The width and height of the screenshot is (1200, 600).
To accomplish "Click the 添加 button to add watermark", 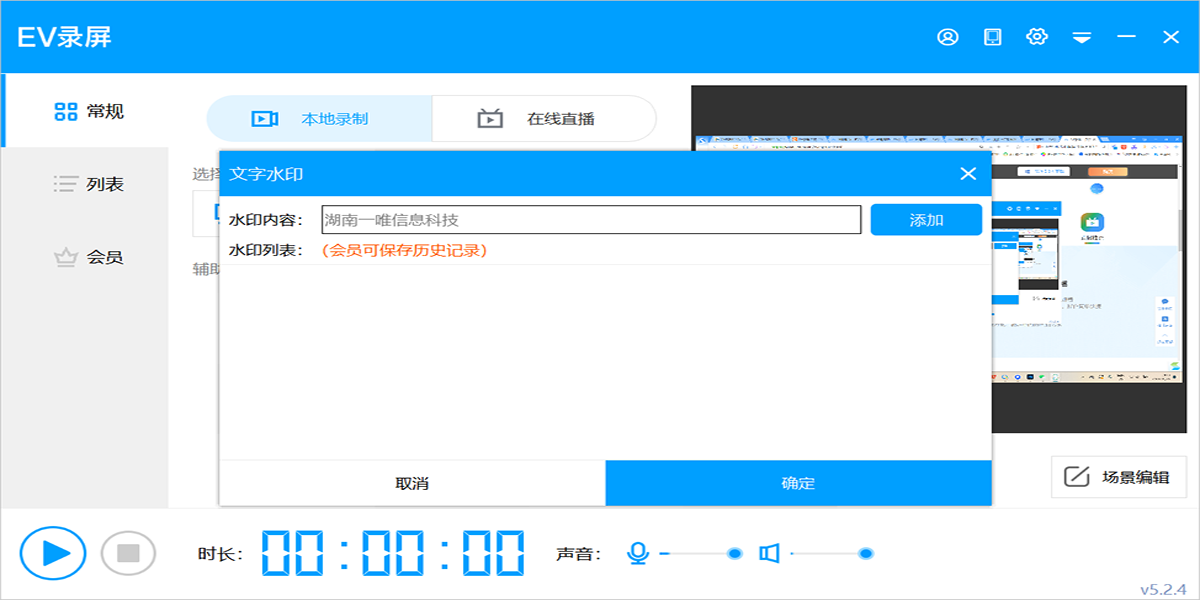I will 925,219.
